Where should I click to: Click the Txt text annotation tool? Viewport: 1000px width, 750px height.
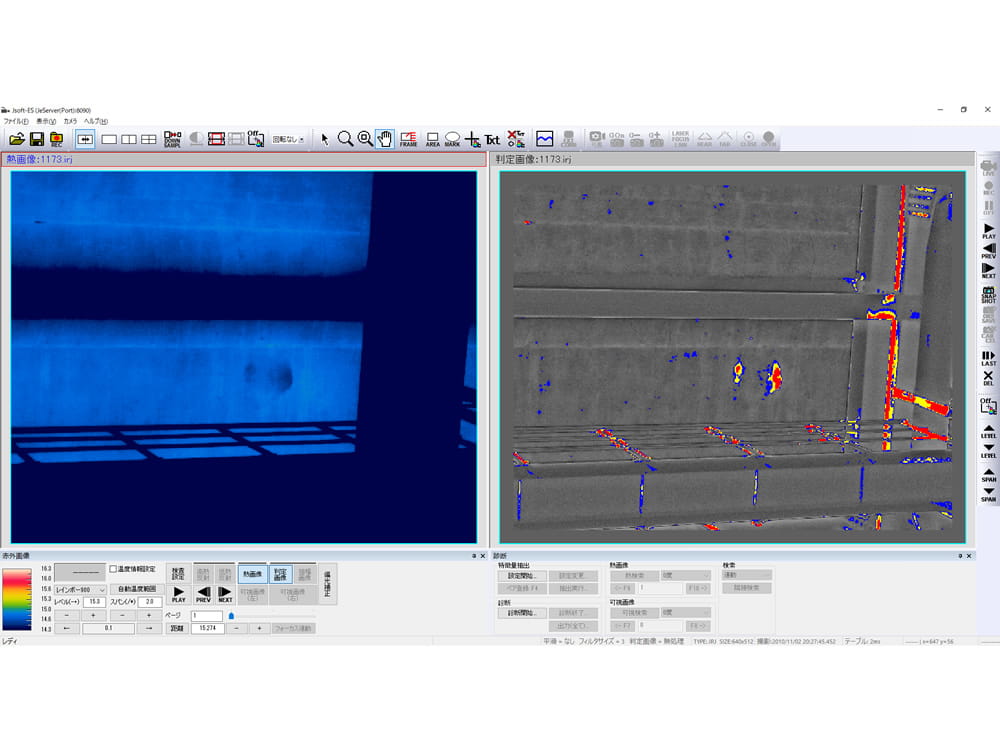(x=492, y=140)
